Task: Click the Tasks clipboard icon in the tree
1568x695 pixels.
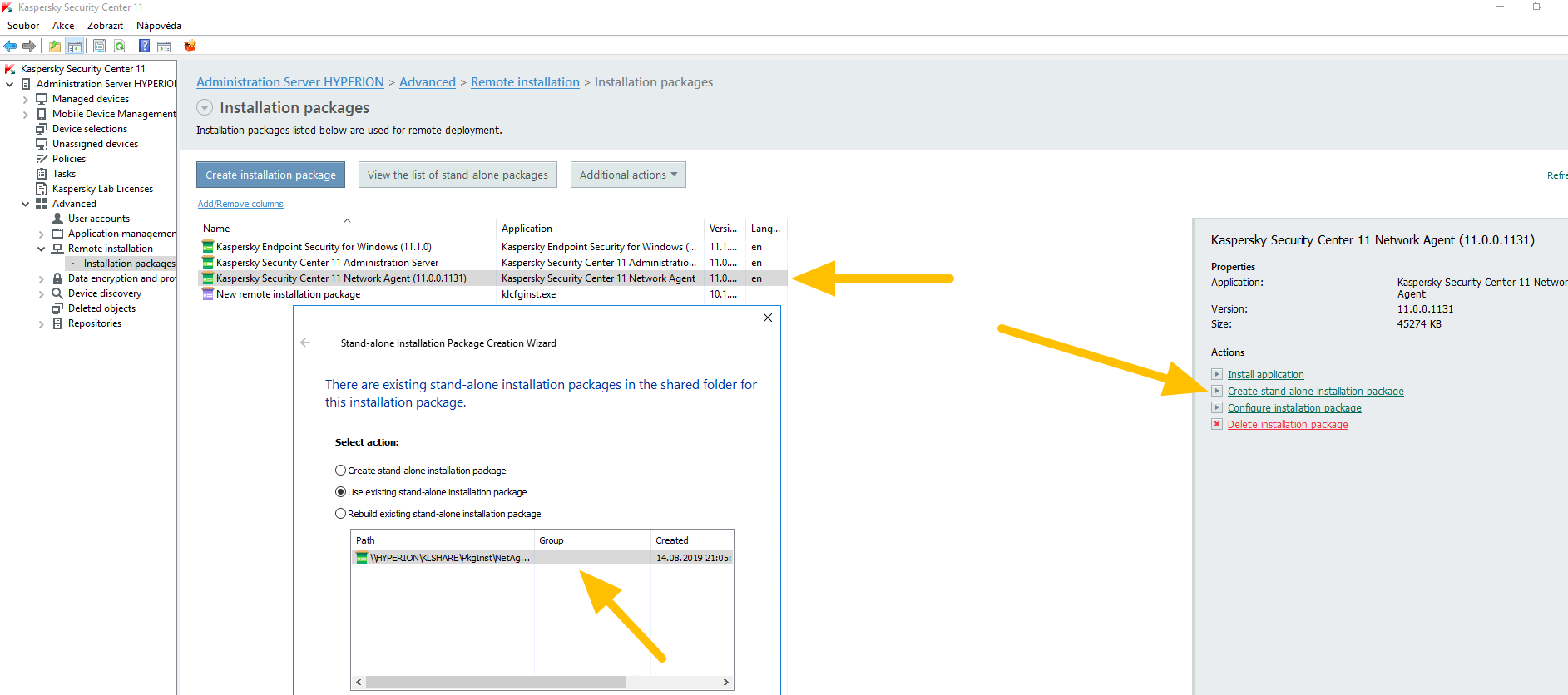Action: click(x=42, y=174)
